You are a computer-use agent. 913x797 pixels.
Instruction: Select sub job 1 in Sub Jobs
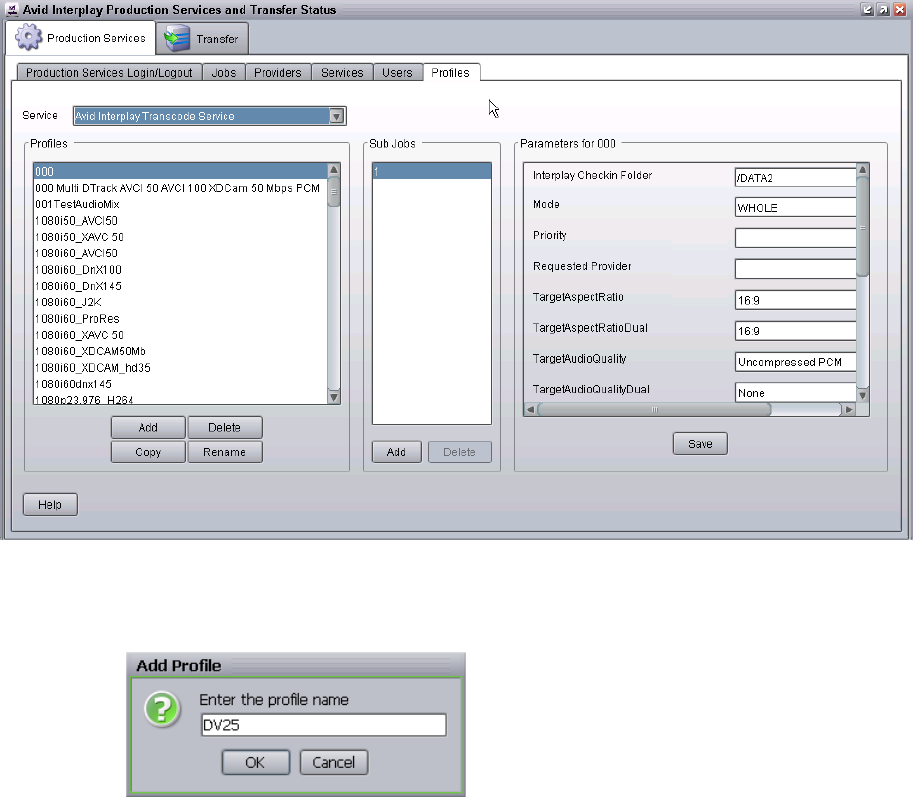click(432, 171)
